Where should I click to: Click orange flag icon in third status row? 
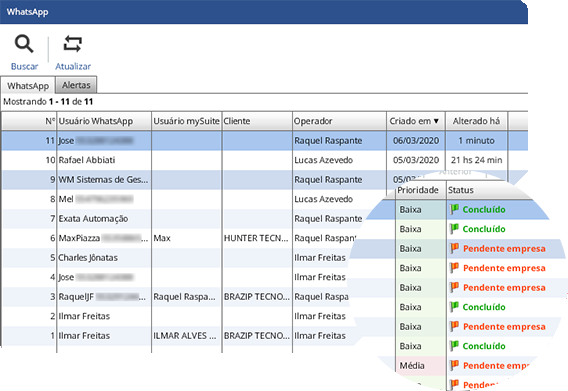click(454, 248)
